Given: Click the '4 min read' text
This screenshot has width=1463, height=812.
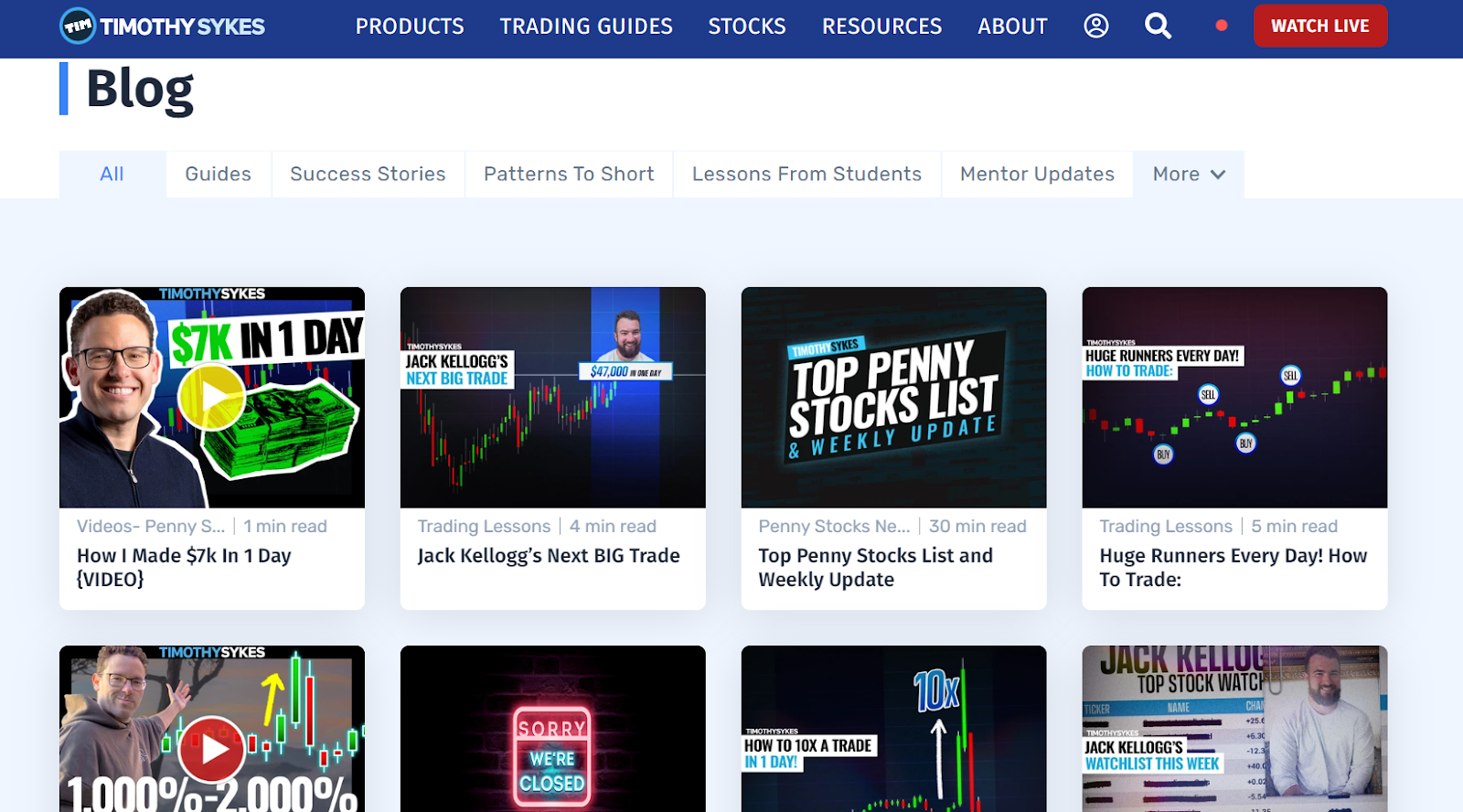Looking at the screenshot, I should click(x=613, y=526).
